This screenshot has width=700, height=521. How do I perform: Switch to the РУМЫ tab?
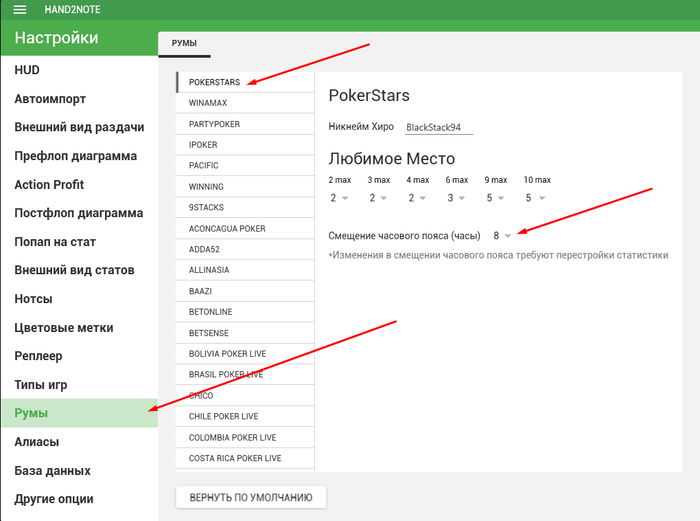(184, 43)
